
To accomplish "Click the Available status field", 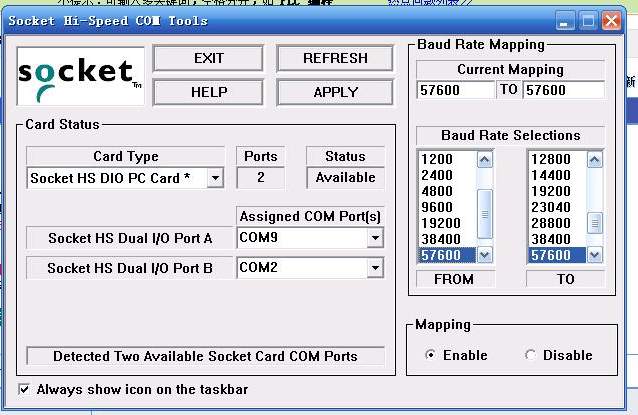I will coord(345,178).
